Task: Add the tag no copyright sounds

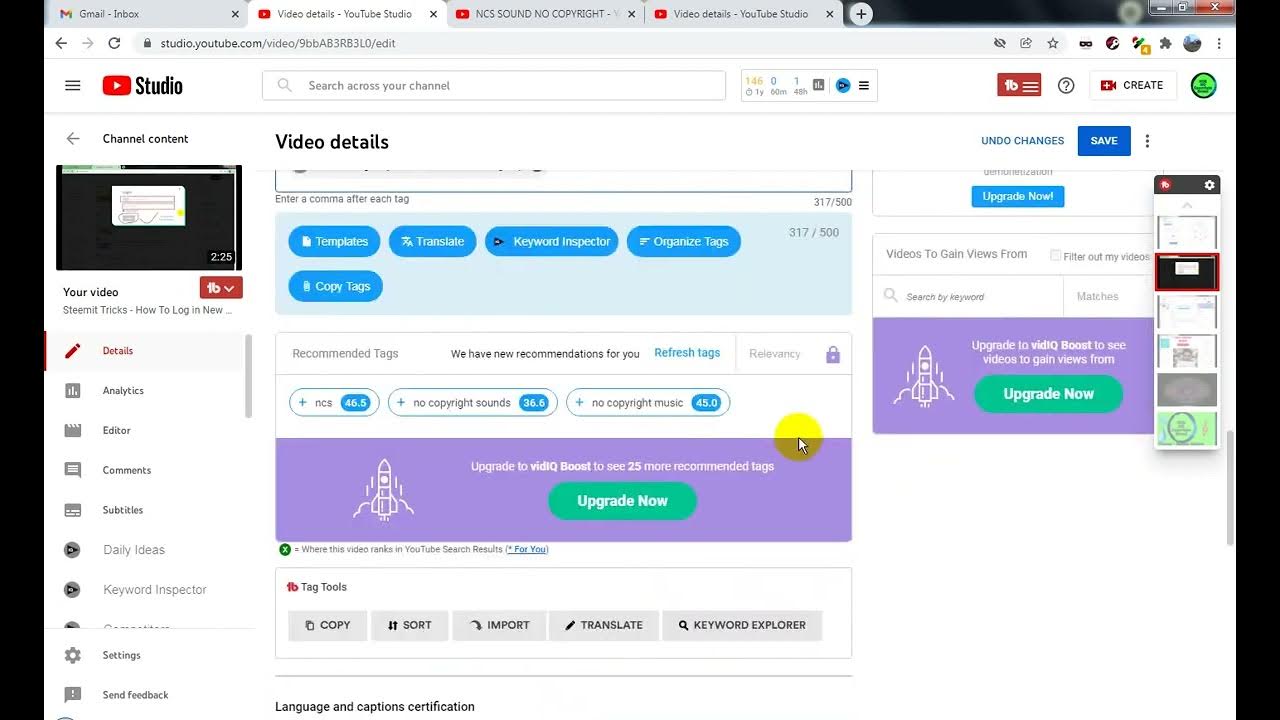Action: click(472, 403)
